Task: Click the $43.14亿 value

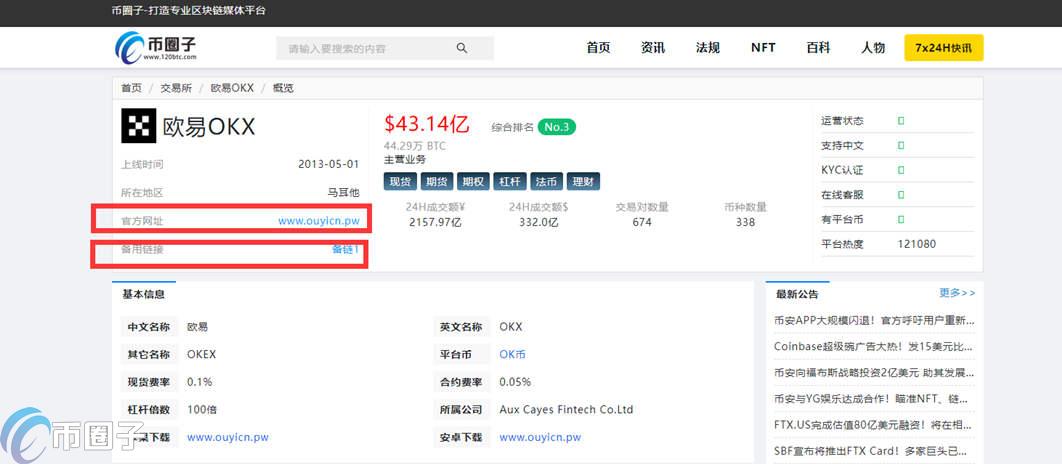Action: click(427, 124)
